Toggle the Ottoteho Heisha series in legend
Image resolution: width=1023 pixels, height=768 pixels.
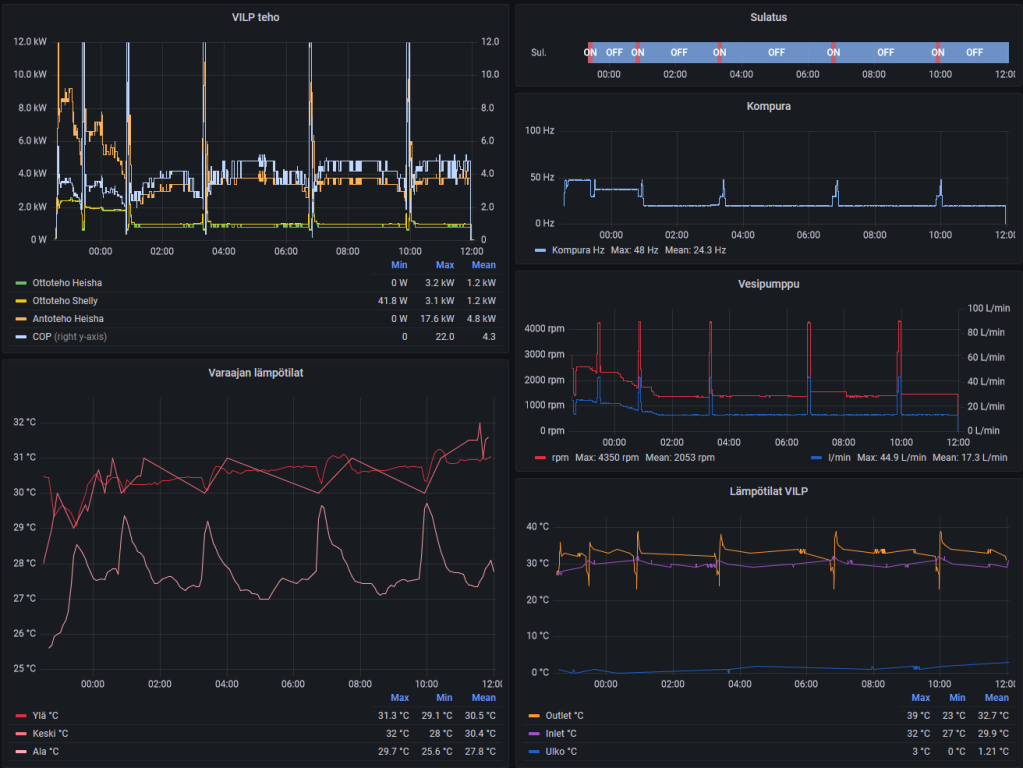pyautogui.click(x=67, y=283)
